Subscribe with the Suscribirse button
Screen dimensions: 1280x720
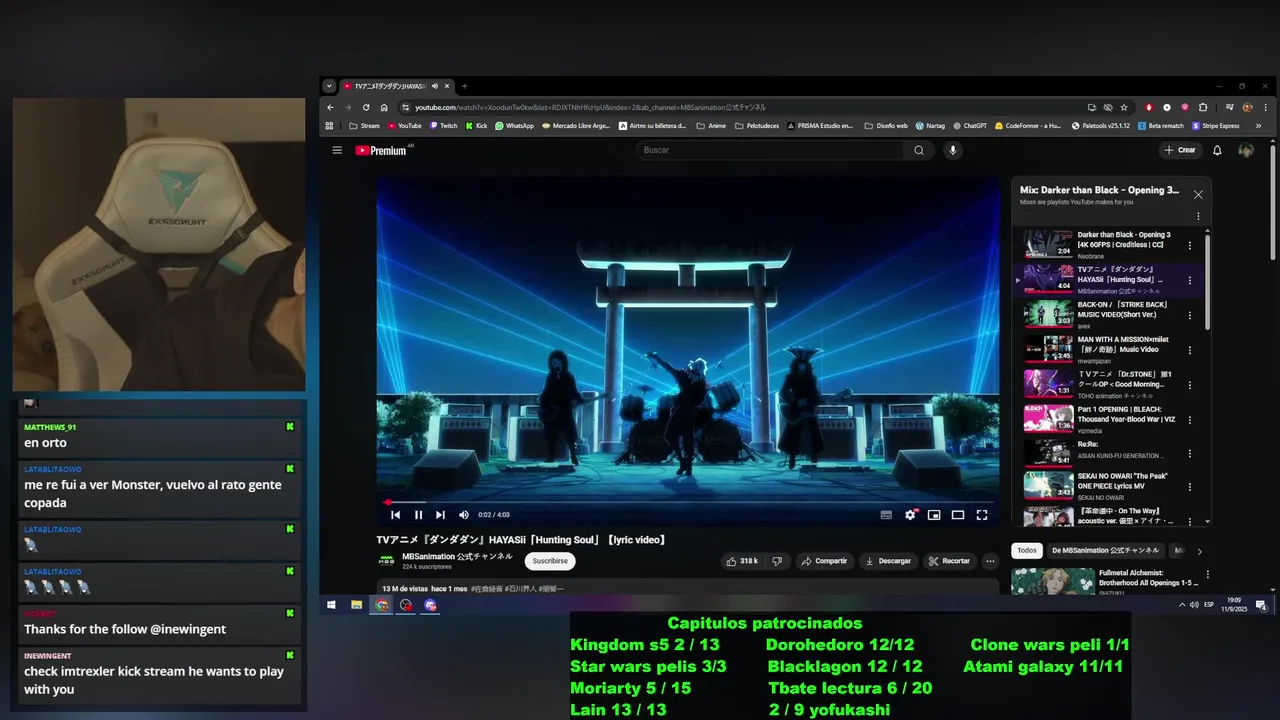pyautogui.click(x=550, y=561)
